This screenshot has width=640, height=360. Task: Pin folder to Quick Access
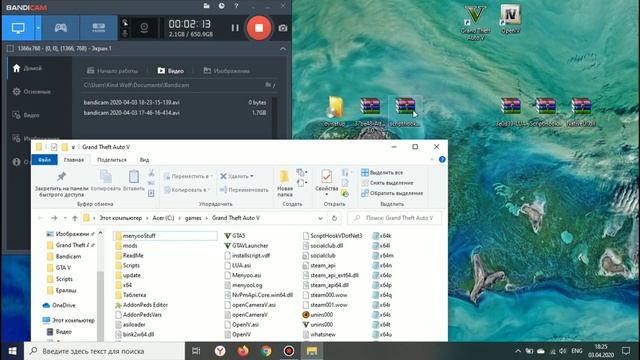coord(62,184)
